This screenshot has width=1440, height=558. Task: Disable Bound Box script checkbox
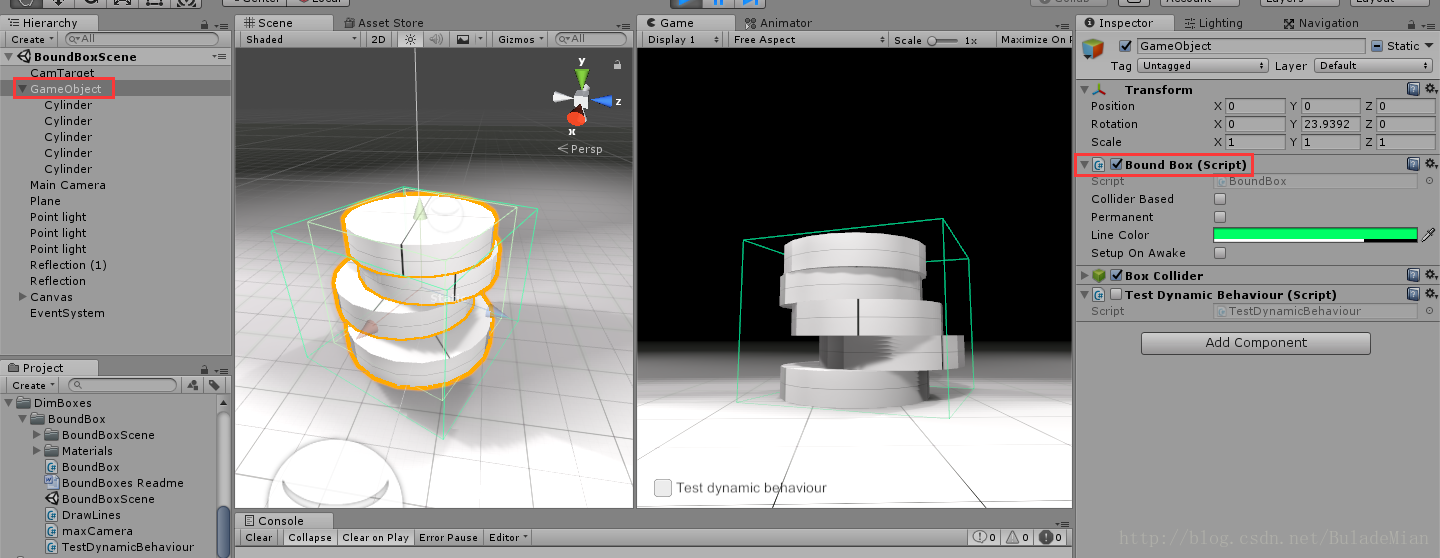tap(1116, 165)
